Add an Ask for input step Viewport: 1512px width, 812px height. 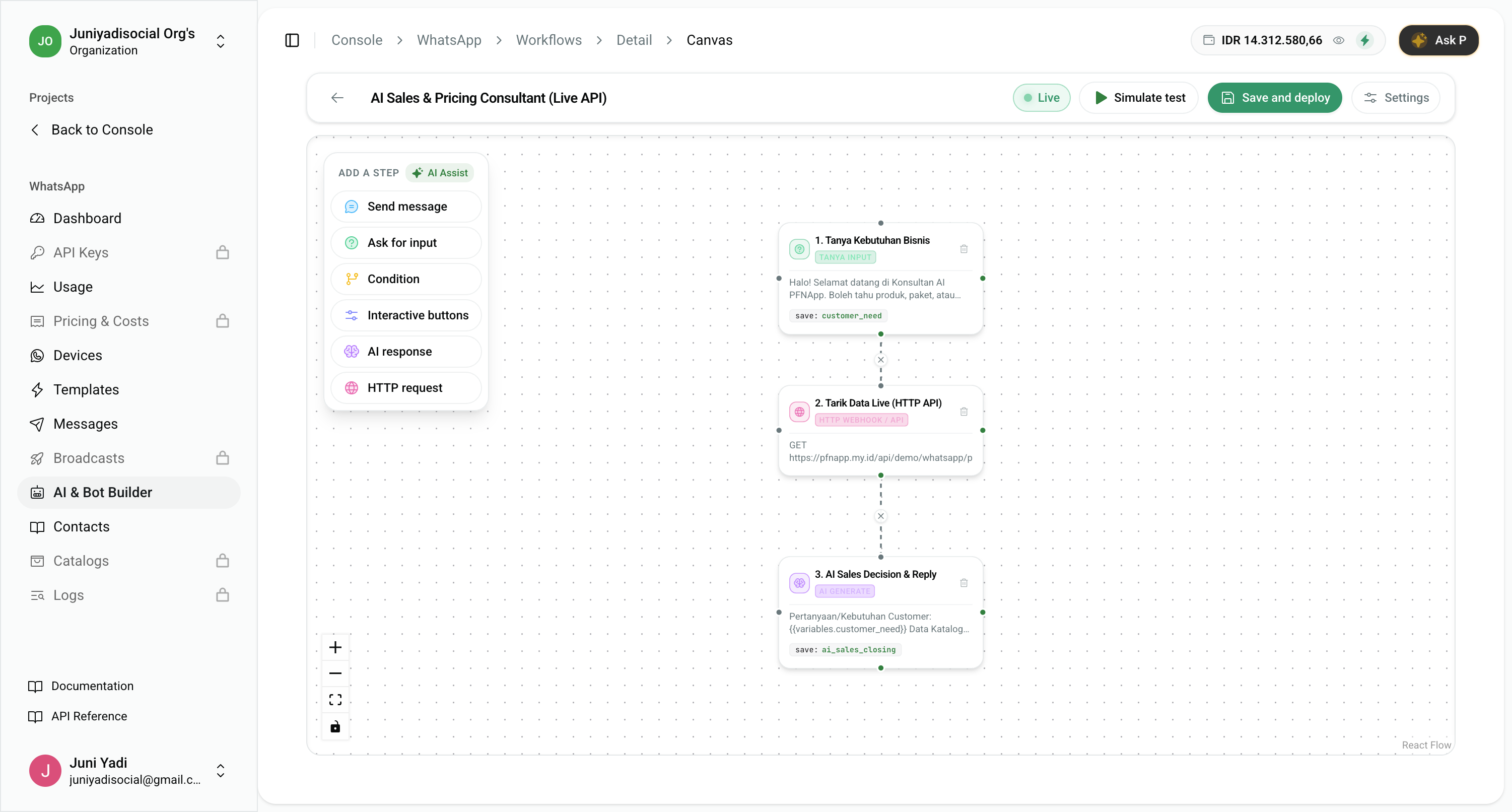[406, 242]
